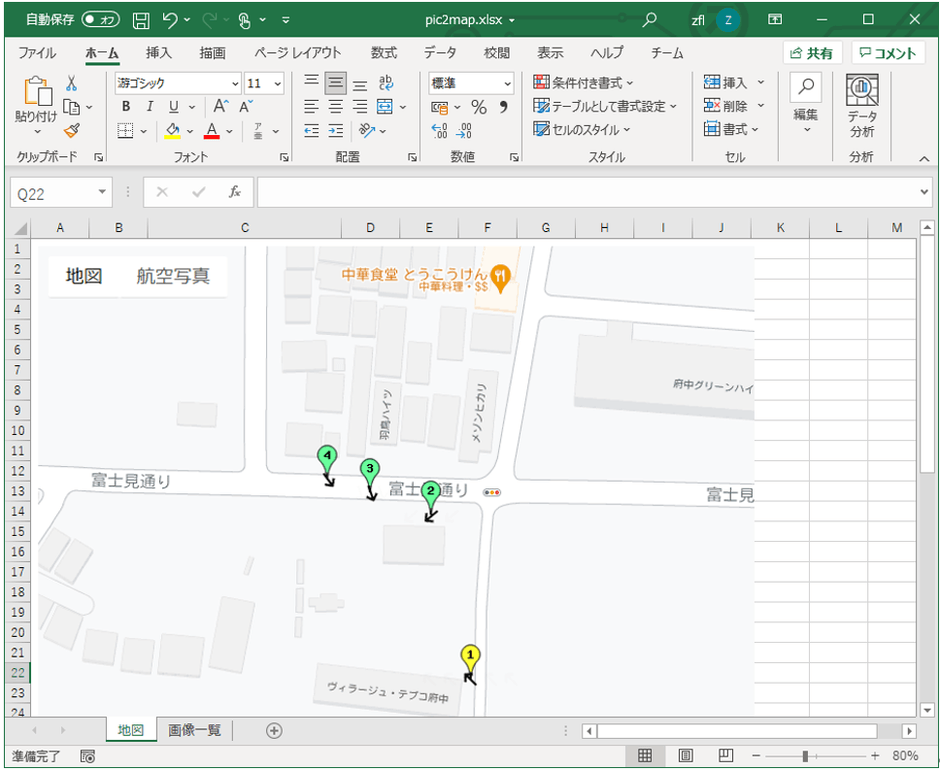The width and height of the screenshot is (940, 769).
Task: Insert cells using the 挿入 icon
Action: tap(722, 82)
